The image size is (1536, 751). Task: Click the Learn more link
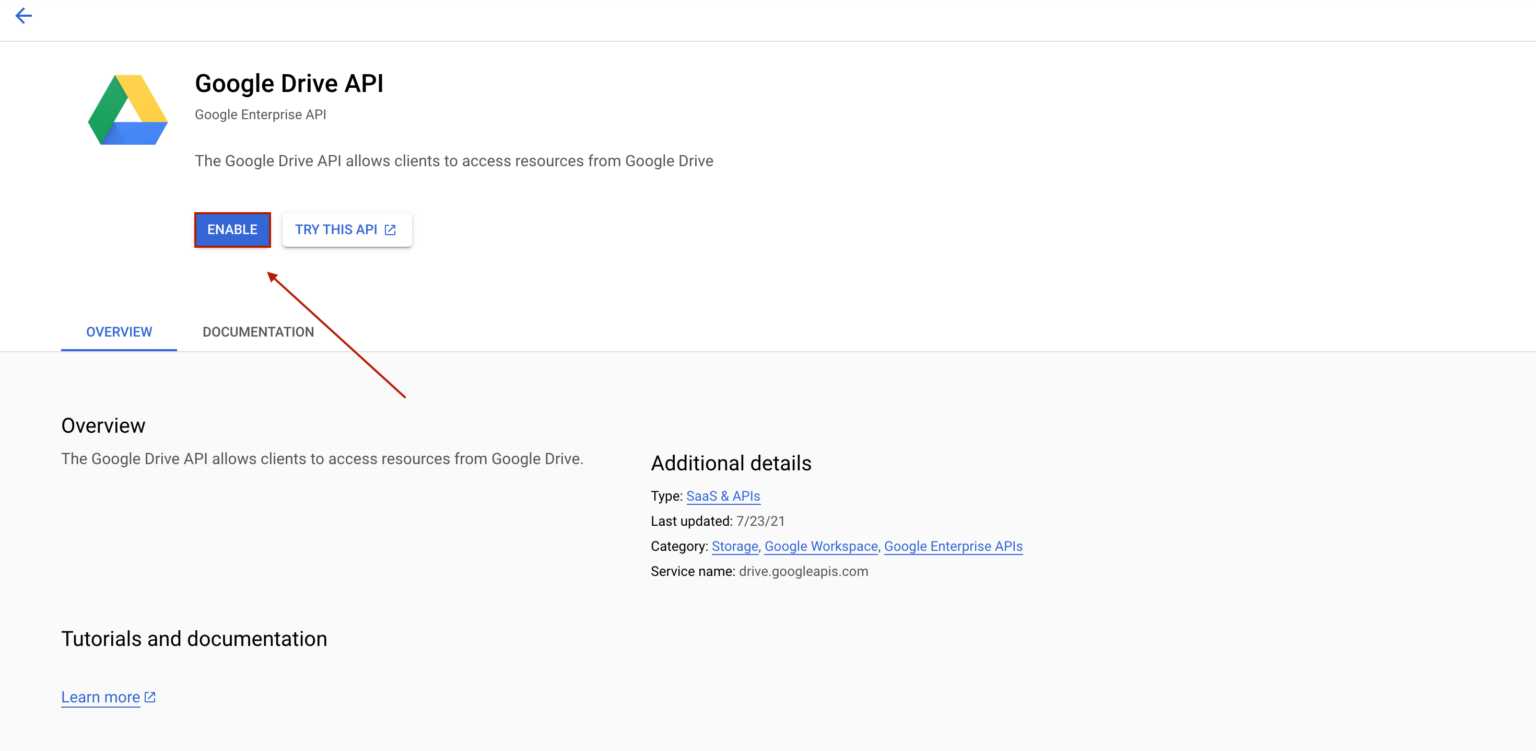pyautogui.click(x=100, y=697)
